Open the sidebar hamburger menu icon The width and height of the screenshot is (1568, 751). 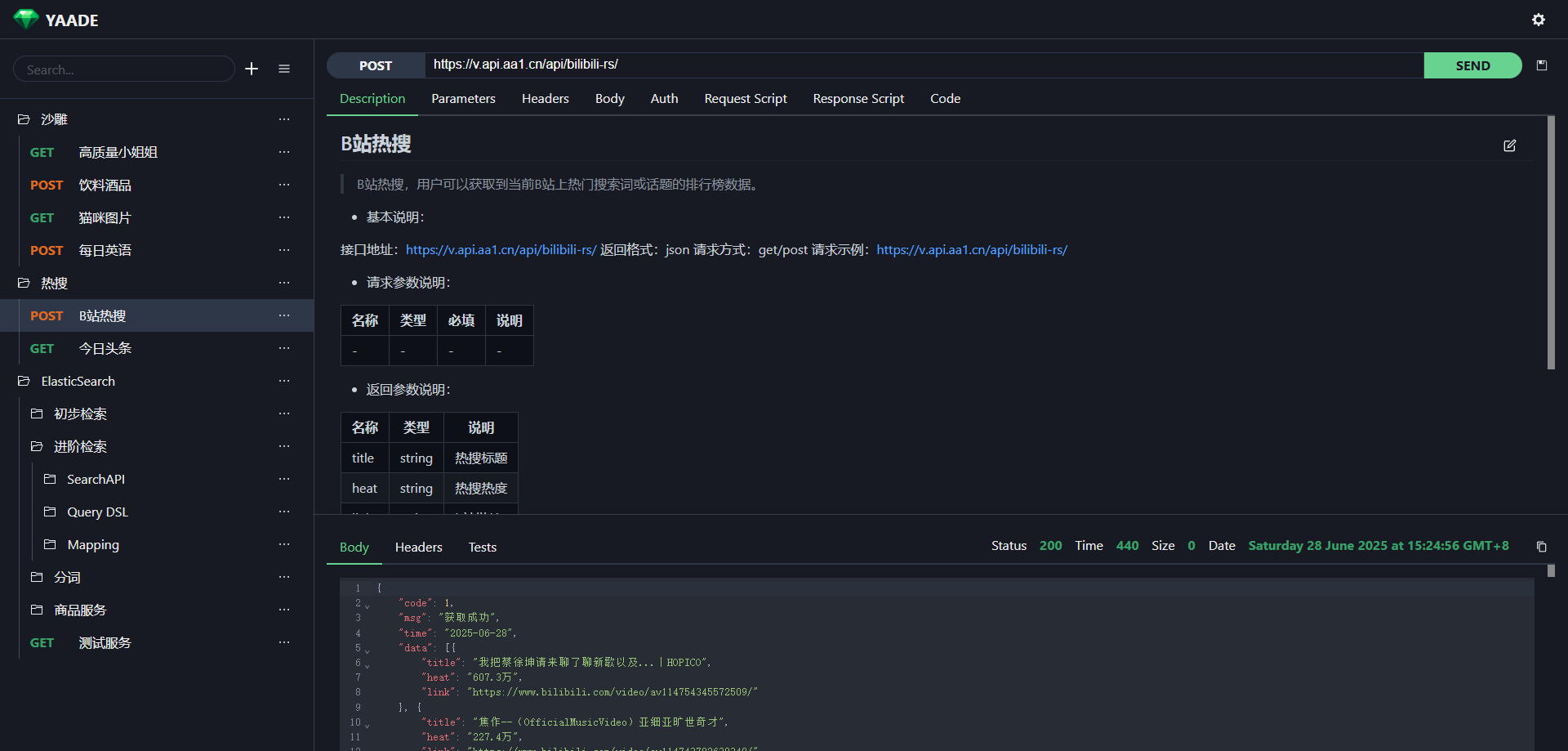coord(284,69)
